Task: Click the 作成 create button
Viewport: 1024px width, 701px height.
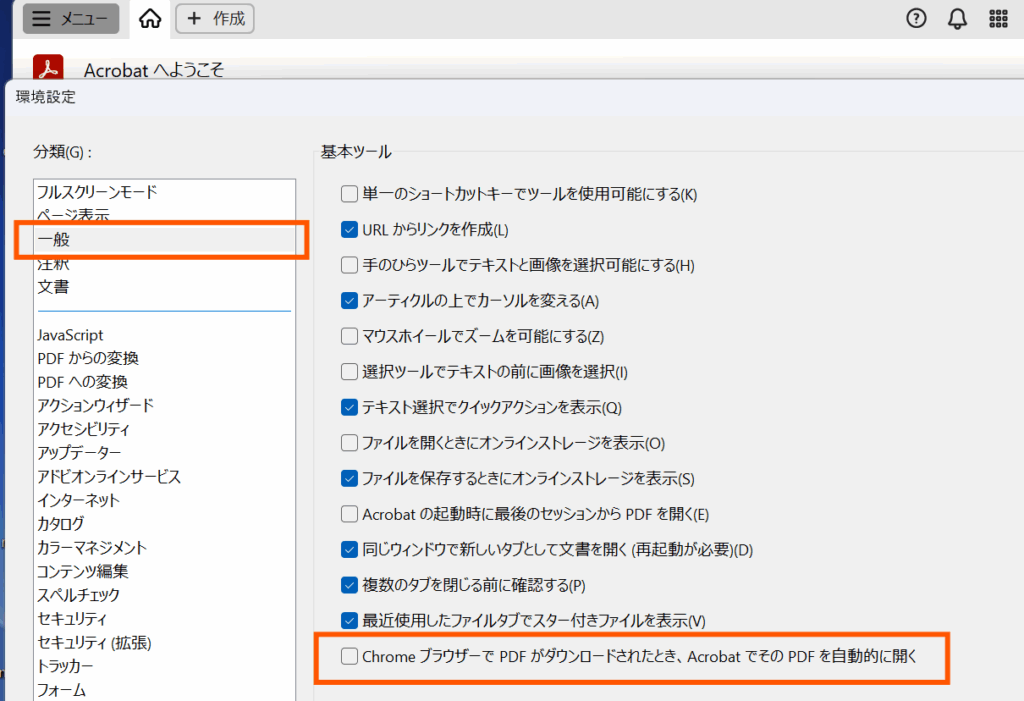Action: point(215,18)
